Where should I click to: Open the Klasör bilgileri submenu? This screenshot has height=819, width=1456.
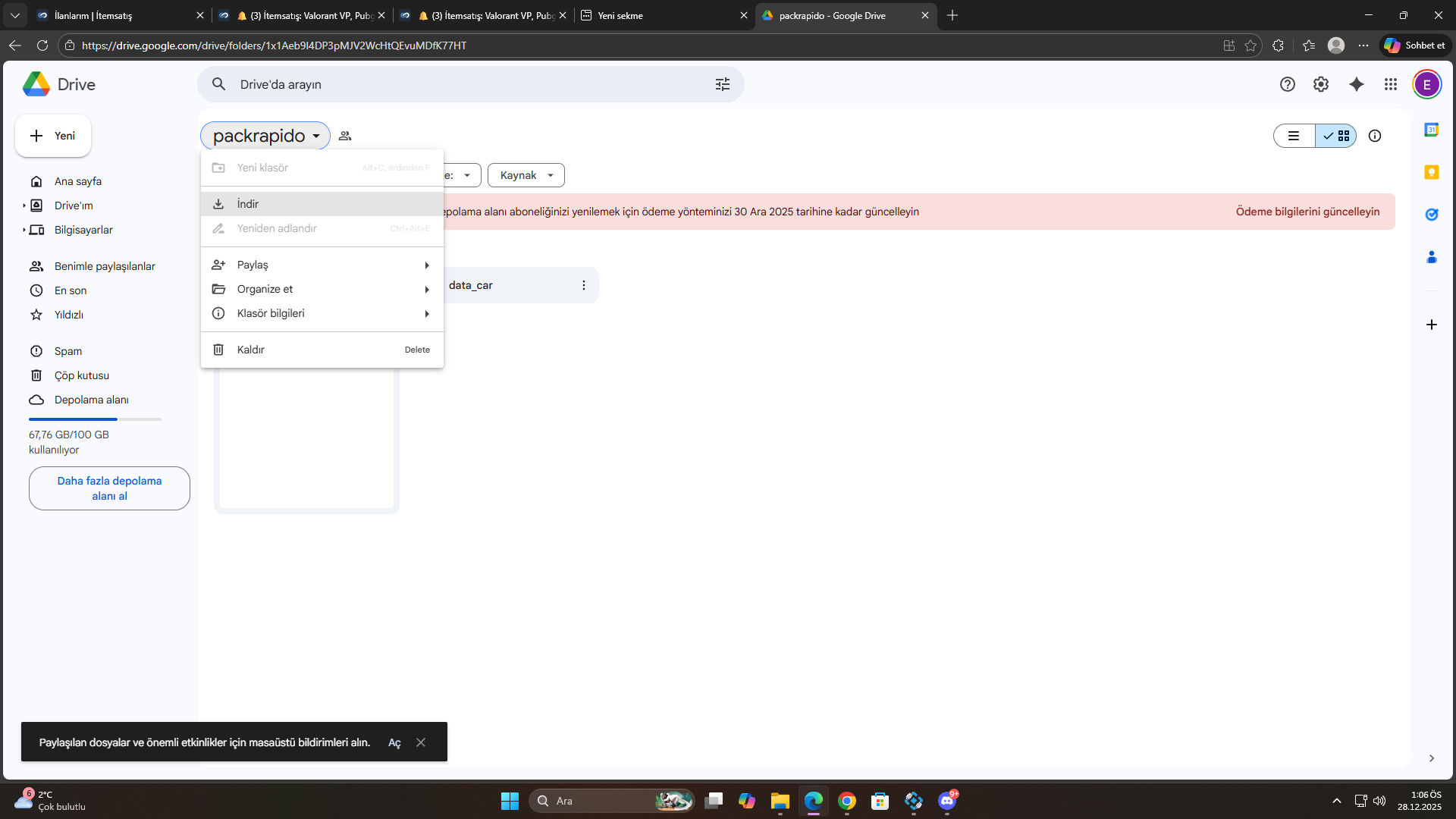coord(322,313)
